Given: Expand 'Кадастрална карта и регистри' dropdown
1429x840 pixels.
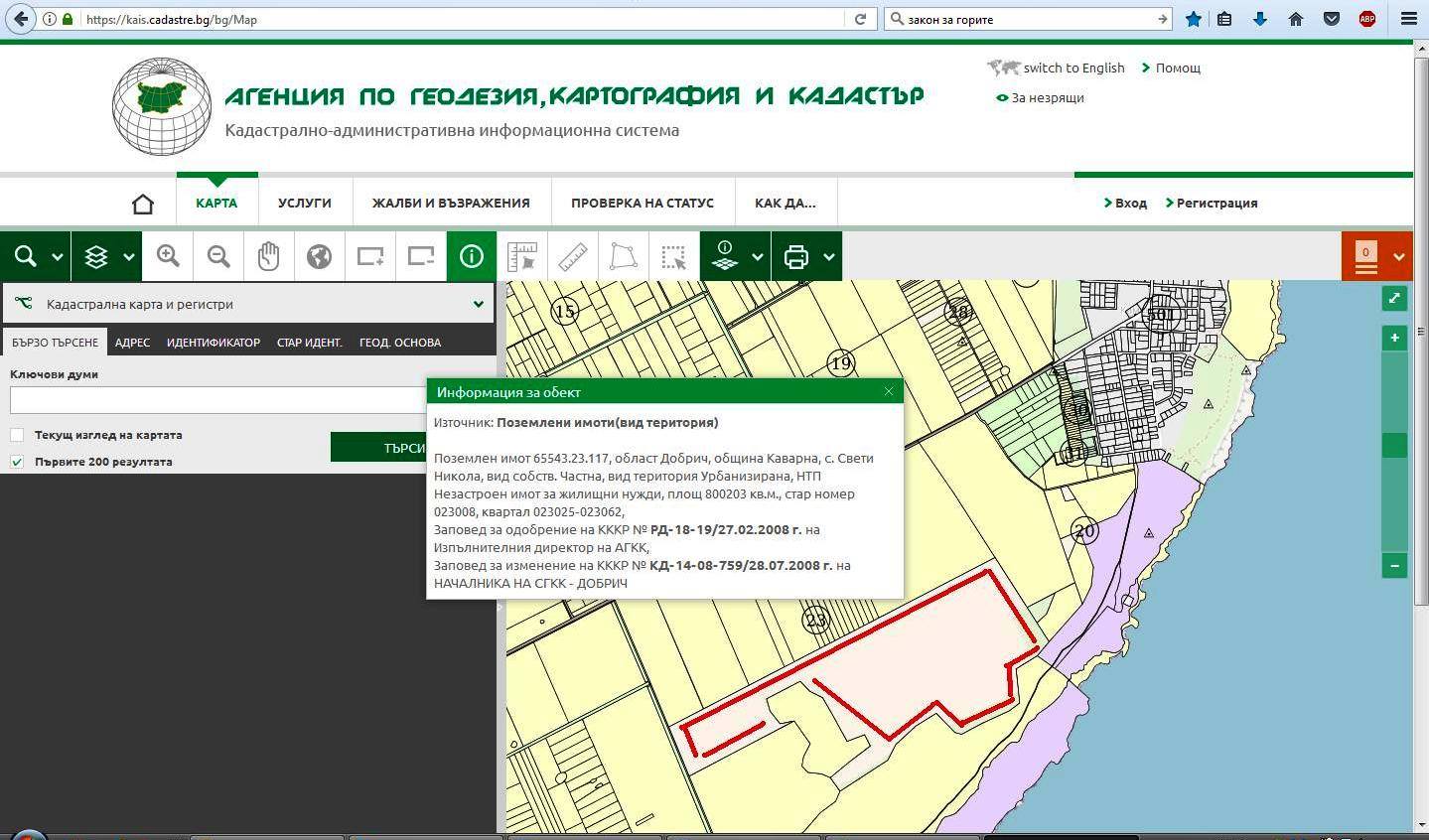Looking at the screenshot, I should pyautogui.click(x=478, y=305).
